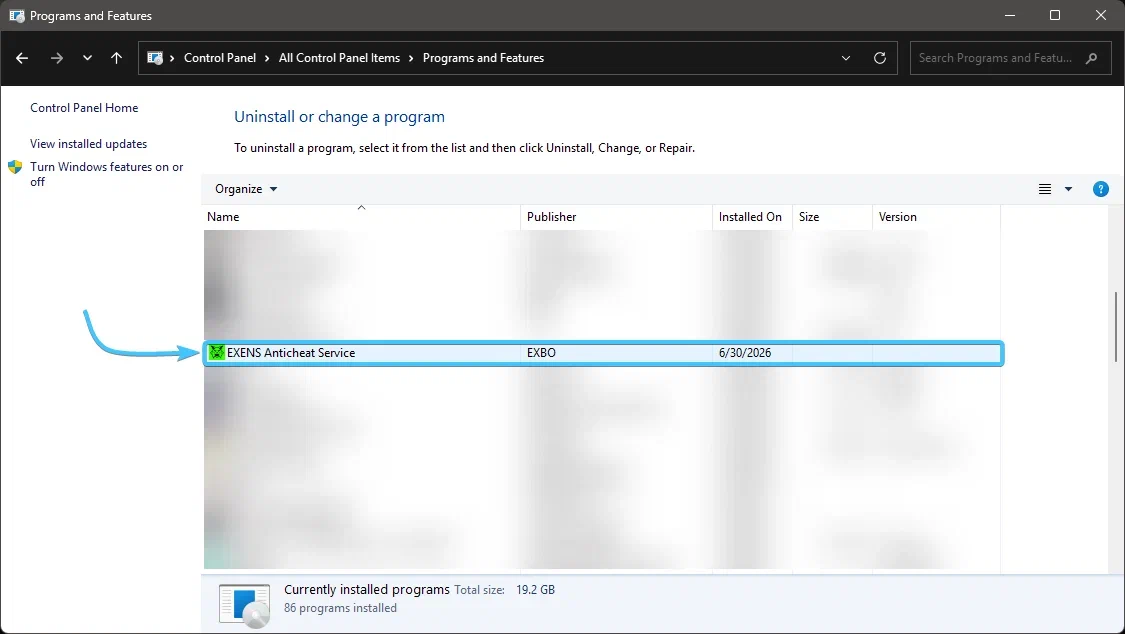The width and height of the screenshot is (1125, 634).
Task: Click the 19.2 GB total size value
Action: [x=535, y=590]
